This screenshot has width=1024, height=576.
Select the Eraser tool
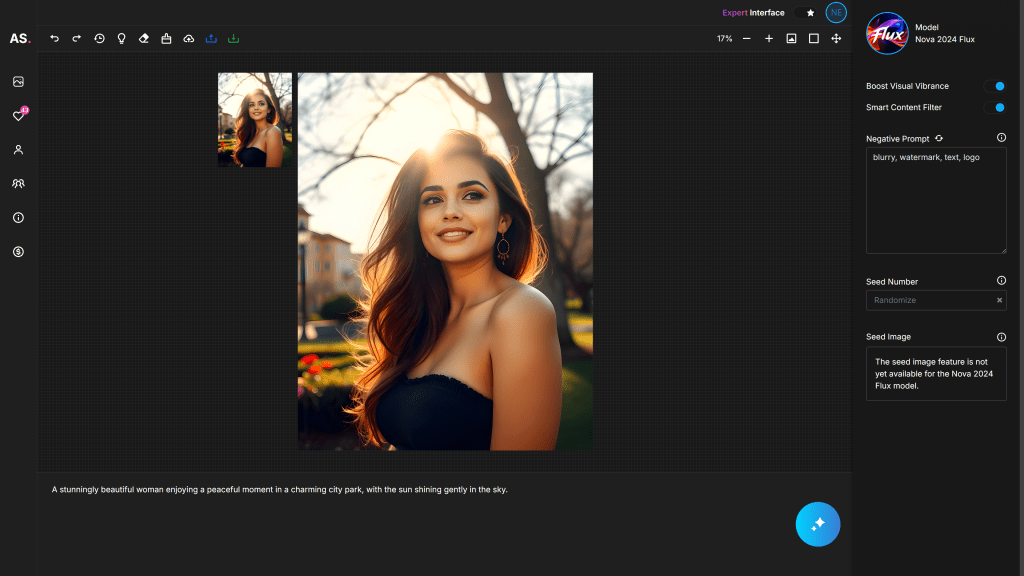pos(143,39)
